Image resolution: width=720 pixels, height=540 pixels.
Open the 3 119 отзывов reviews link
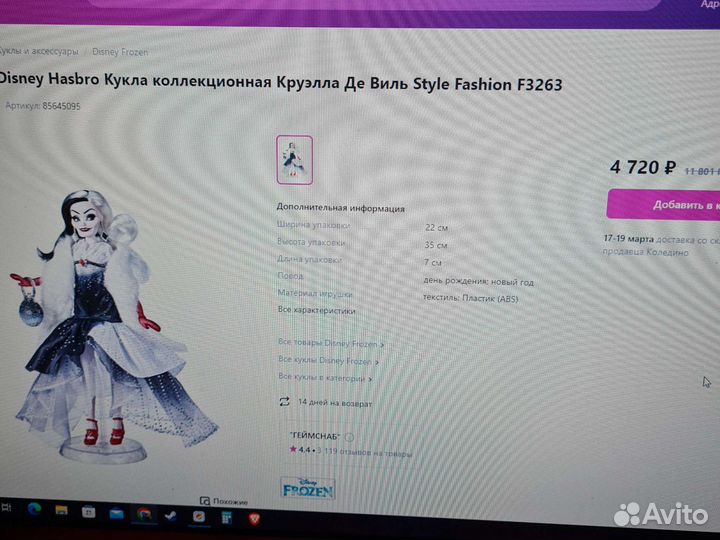[x=364, y=452]
